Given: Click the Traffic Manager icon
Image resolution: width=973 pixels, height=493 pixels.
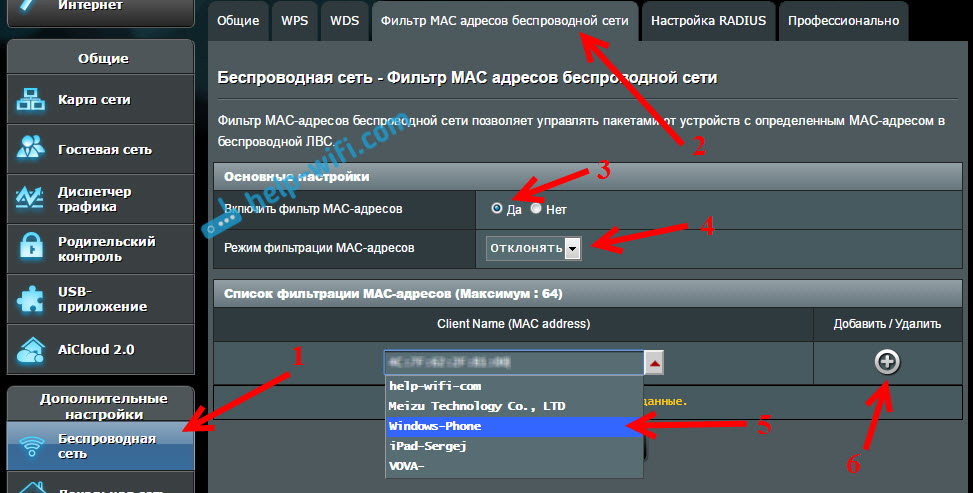Looking at the screenshot, I should 31,199.
